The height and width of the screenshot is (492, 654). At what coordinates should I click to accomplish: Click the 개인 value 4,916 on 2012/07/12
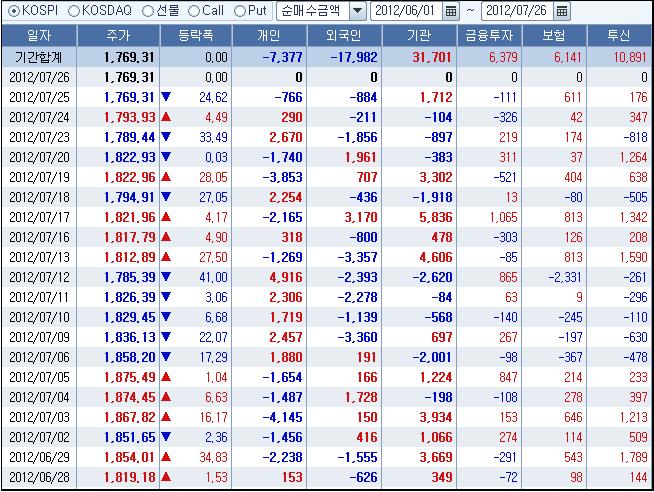point(286,277)
